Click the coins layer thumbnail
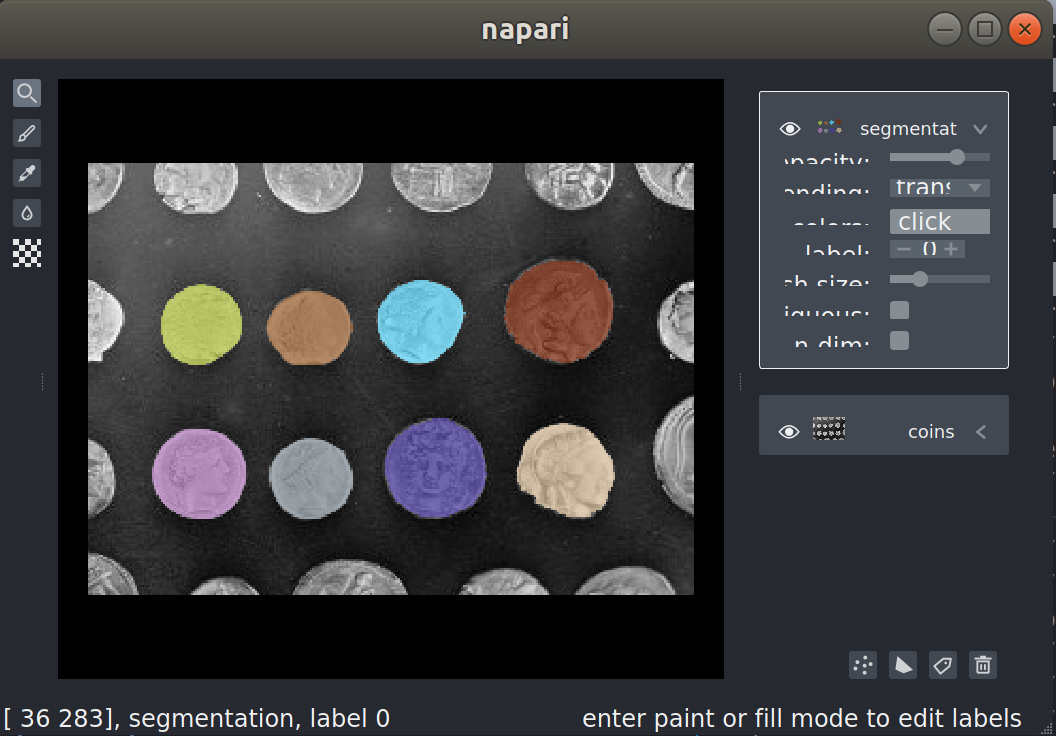The width and height of the screenshot is (1056, 736). [828, 428]
